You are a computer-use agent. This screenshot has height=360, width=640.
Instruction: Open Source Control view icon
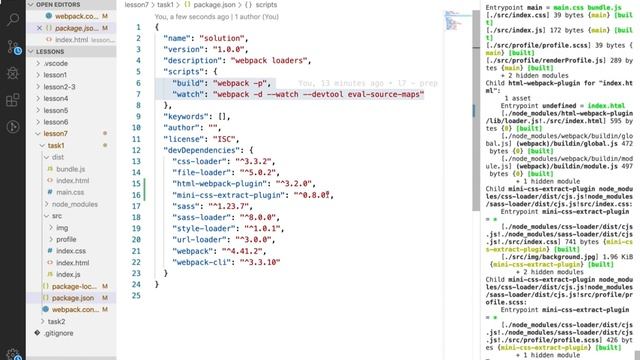pos(13,47)
